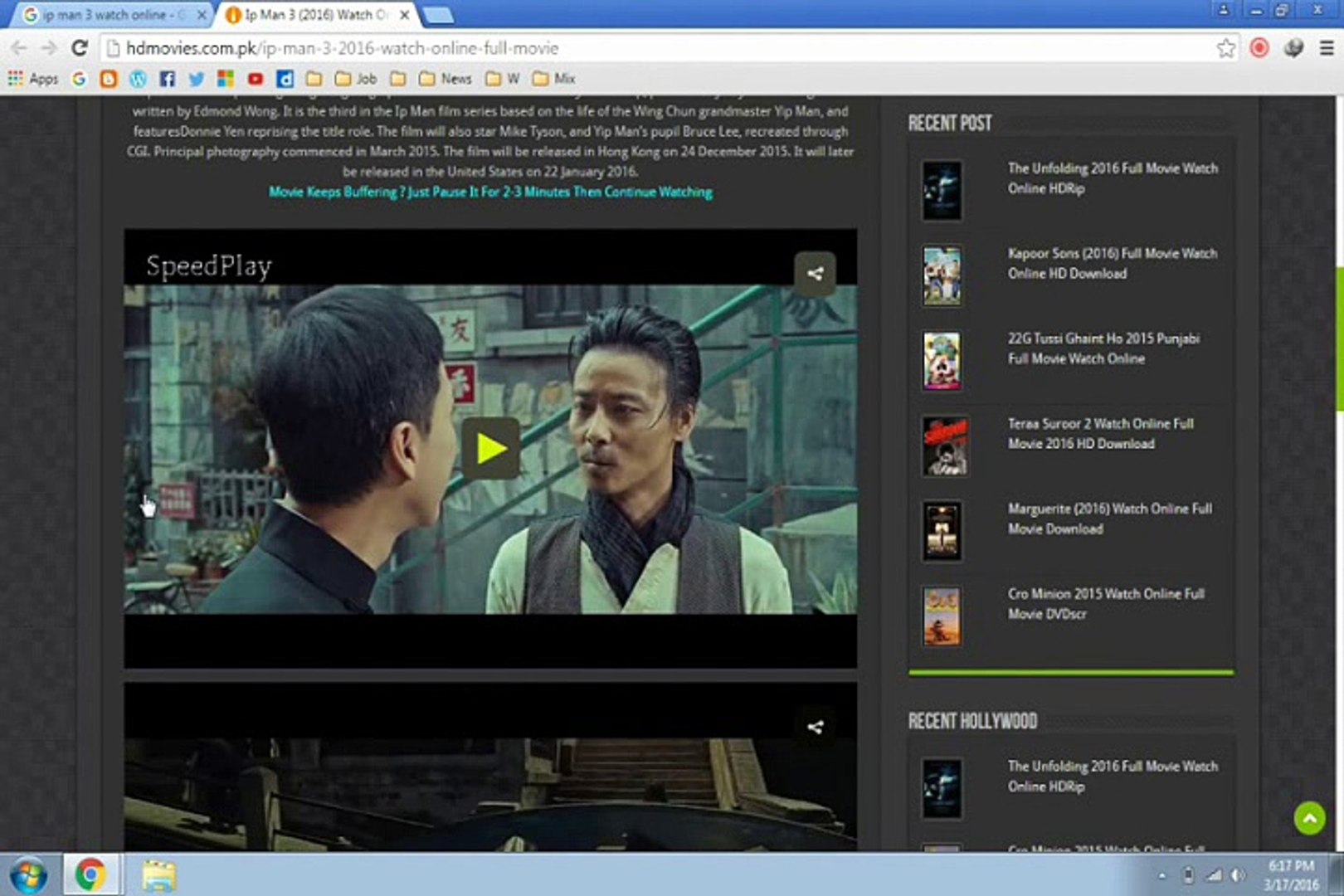
Task: Click the green back-to-top arrow button
Action: click(1309, 819)
